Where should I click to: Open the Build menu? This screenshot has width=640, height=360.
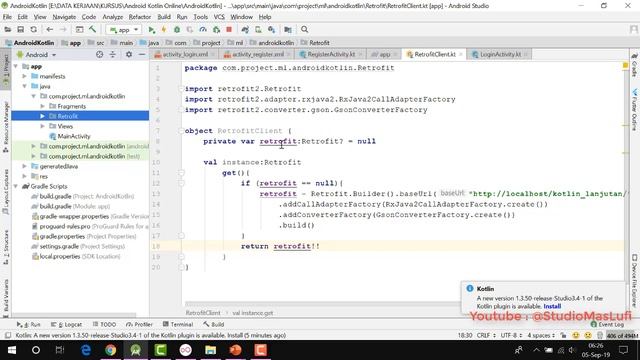164,17
